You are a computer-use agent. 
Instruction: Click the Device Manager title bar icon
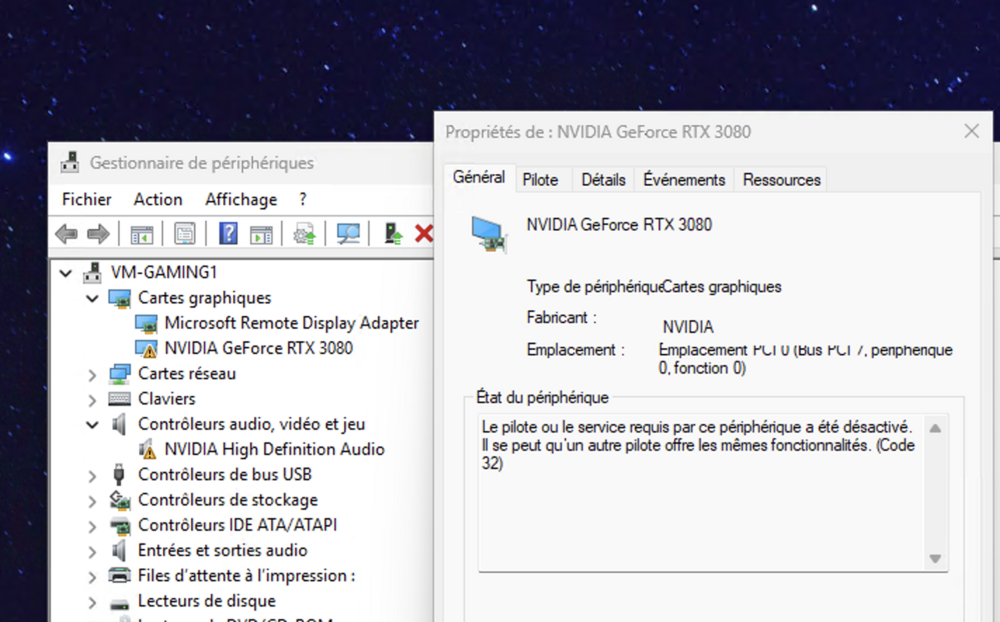pyautogui.click(x=70, y=163)
